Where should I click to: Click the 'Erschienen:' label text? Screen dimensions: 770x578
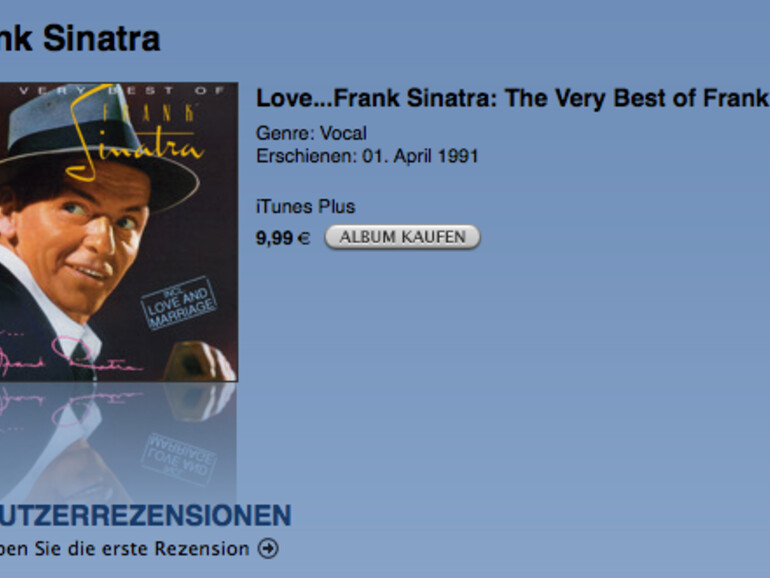(307, 156)
